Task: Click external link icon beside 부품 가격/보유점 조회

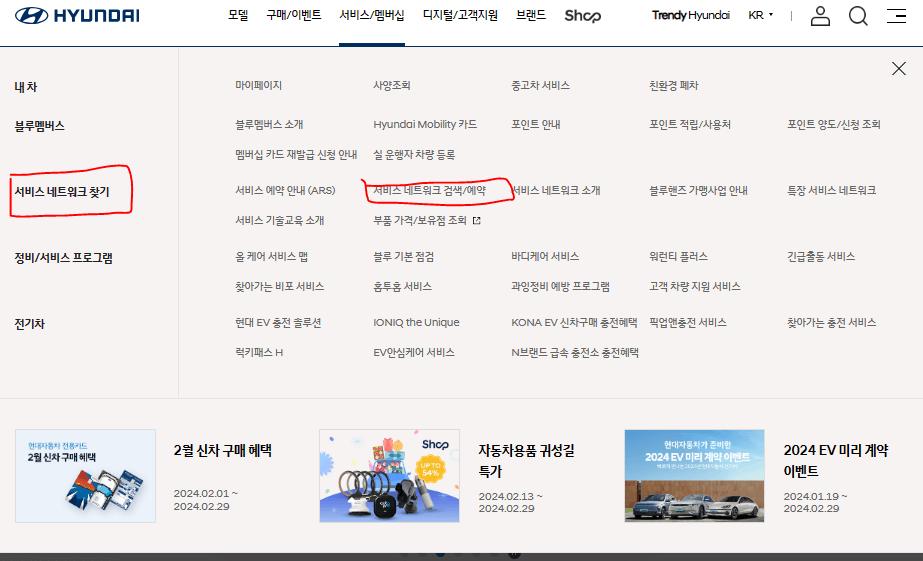Action: click(x=477, y=221)
